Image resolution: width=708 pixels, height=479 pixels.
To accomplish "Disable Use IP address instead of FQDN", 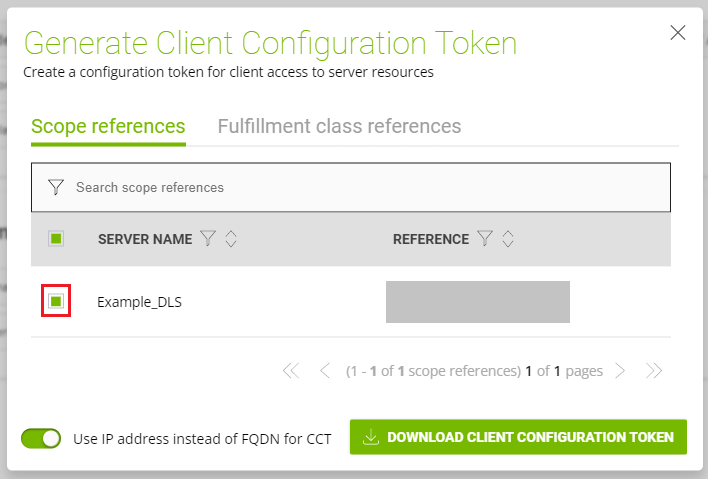I will tap(41, 438).
